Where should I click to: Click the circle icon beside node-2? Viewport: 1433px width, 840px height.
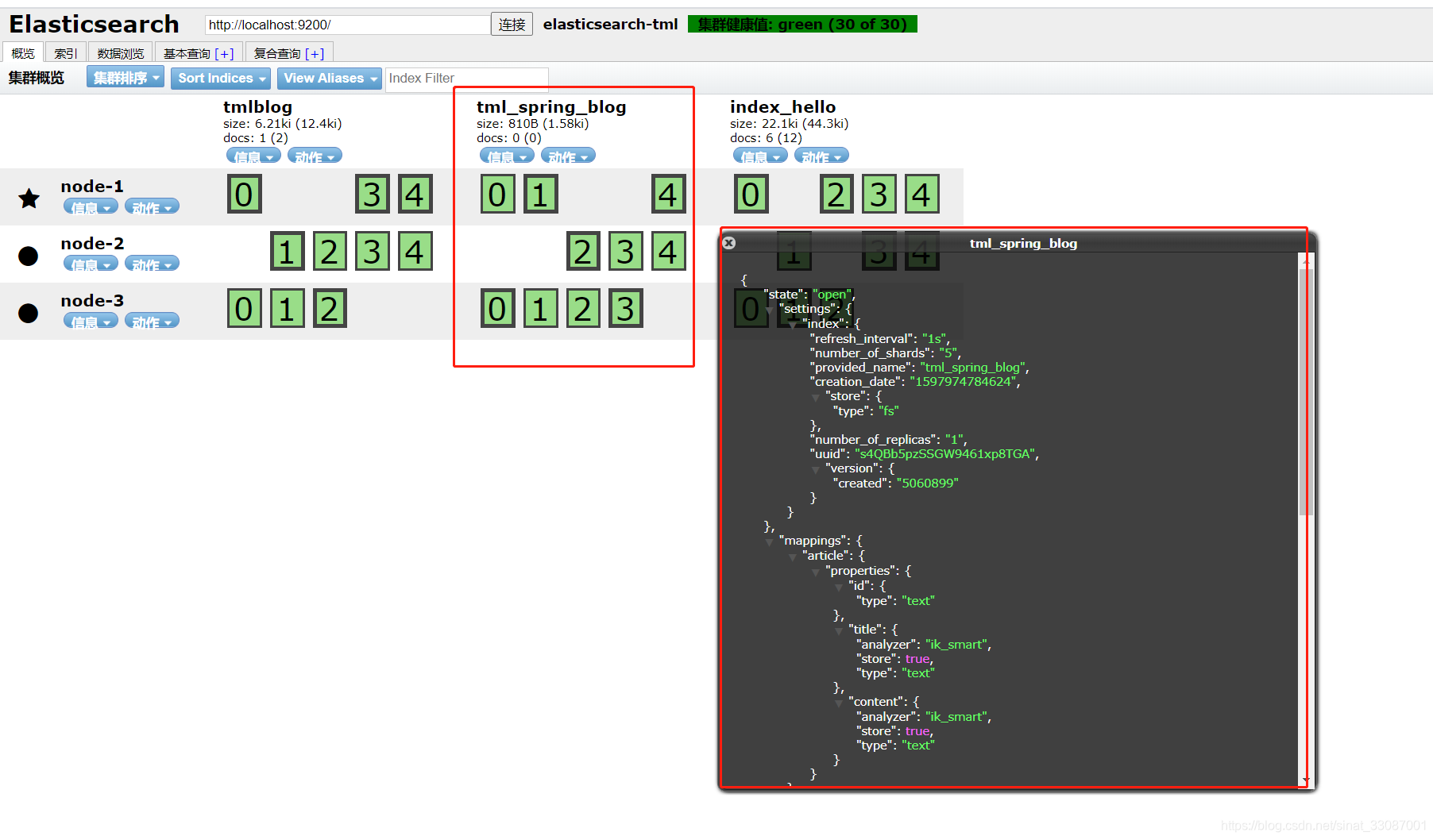tap(29, 256)
